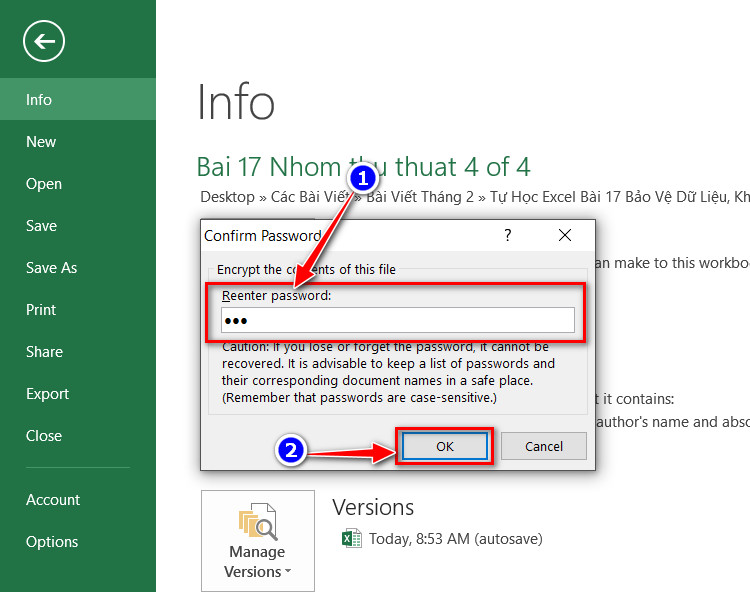
Task: Open help with the question mark icon
Action: 507,235
